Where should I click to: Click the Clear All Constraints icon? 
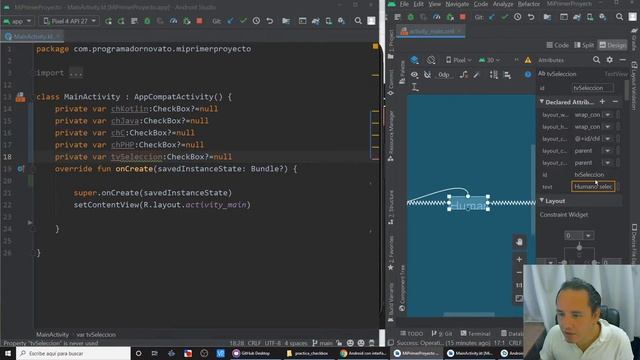click(464, 75)
